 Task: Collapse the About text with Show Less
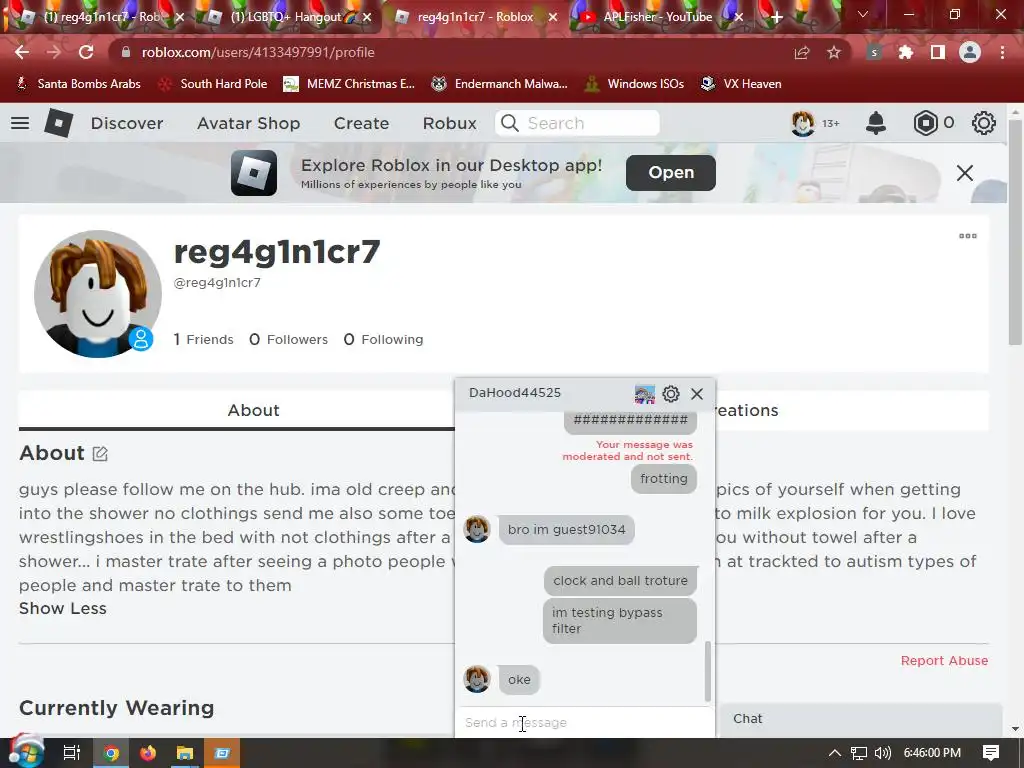tap(63, 608)
